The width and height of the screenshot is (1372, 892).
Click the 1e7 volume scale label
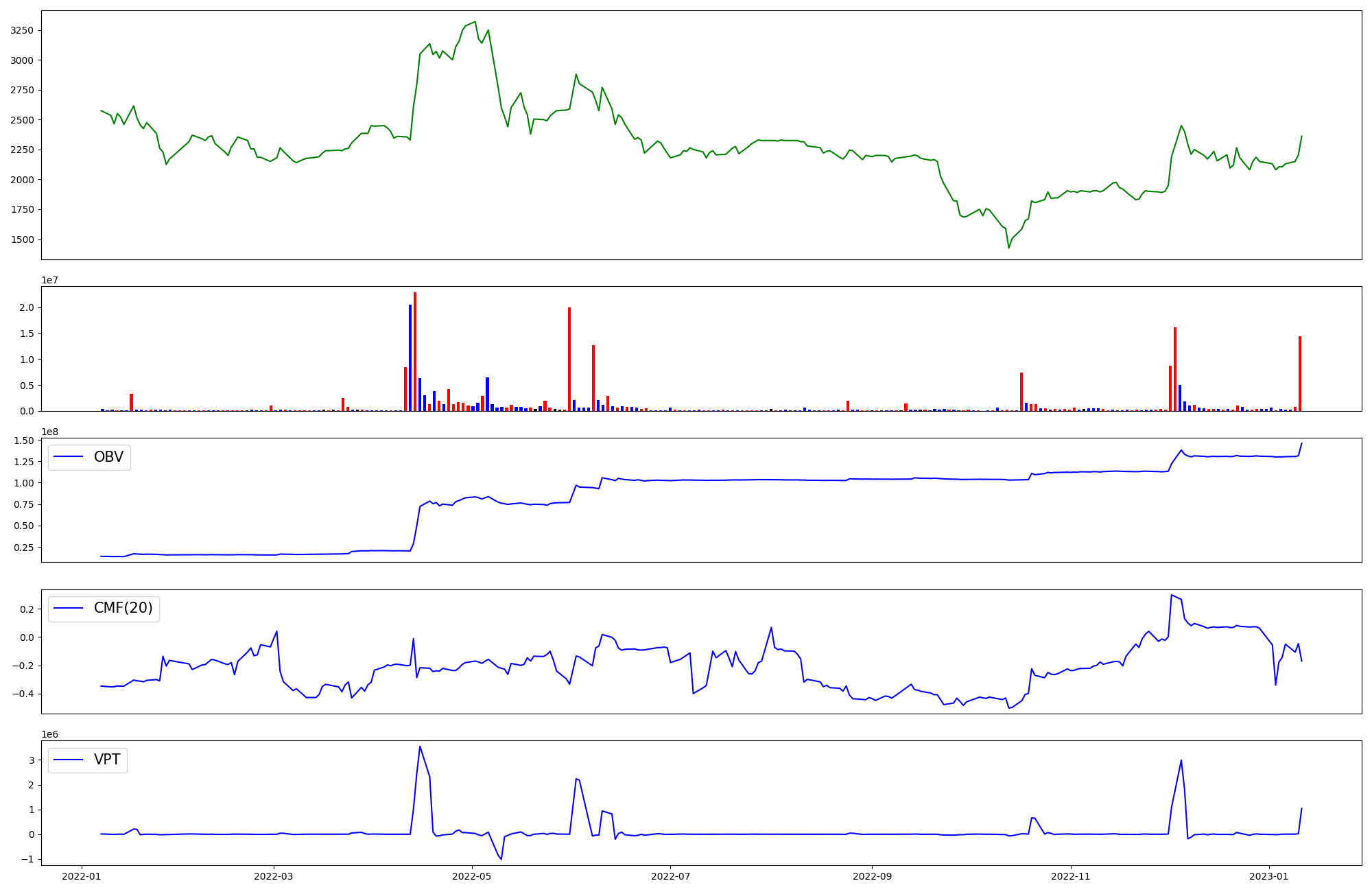point(49,280)
